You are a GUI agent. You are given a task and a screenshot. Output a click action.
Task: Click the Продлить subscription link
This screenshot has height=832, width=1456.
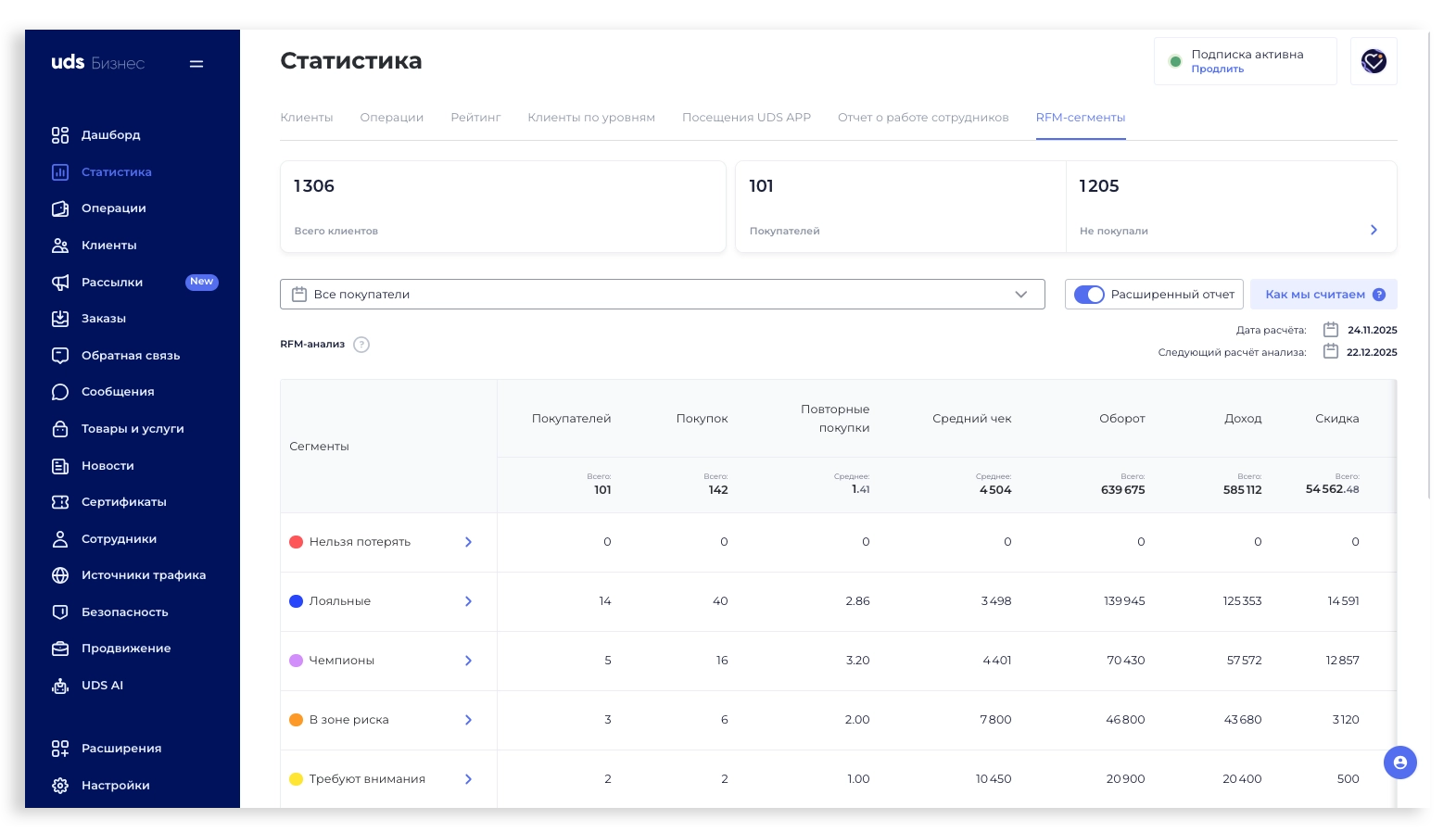(1217, 69)
